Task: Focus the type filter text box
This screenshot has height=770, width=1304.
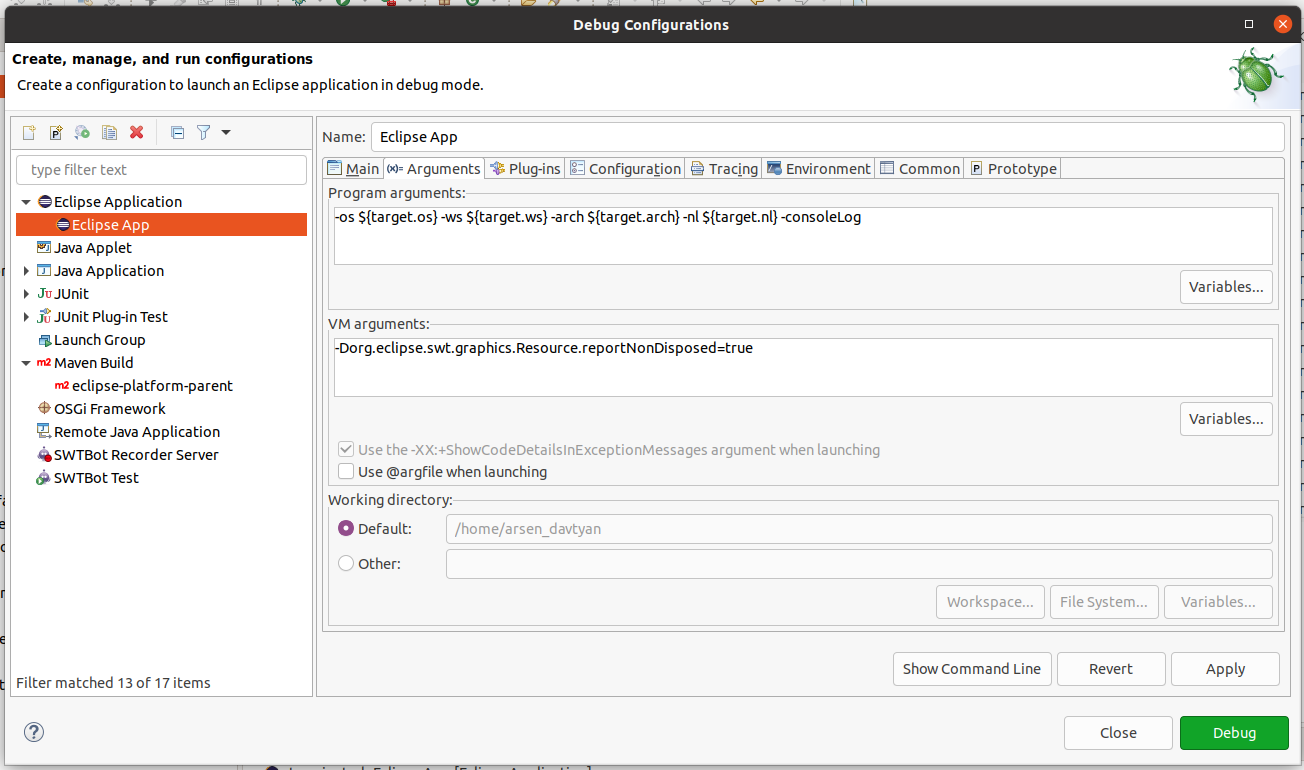Action: tap(161, 170)
